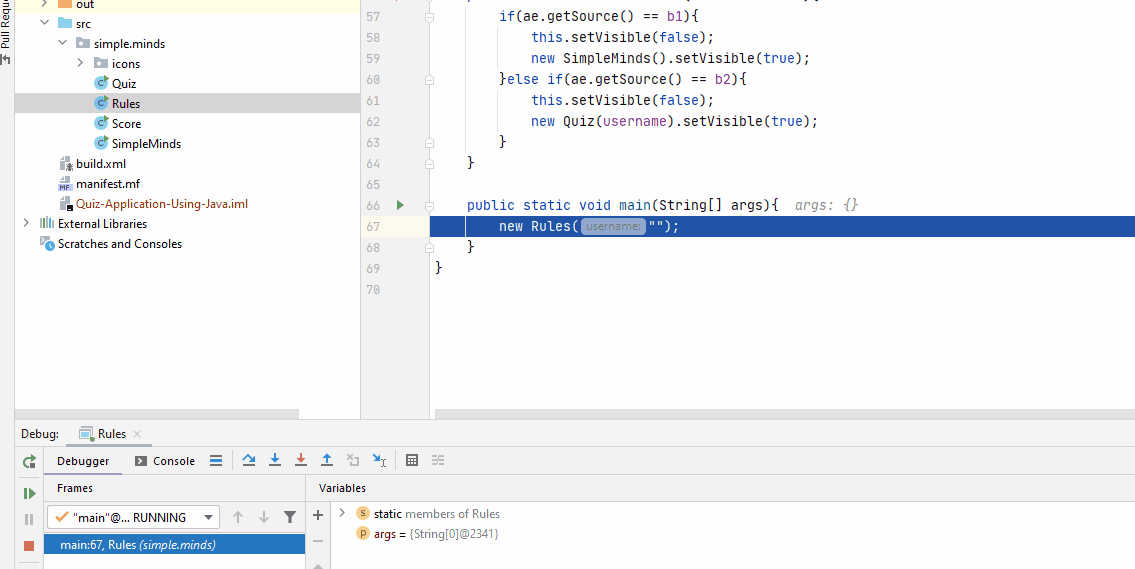Select the main:67, Rules stack frame
Viewport: 1135px width, 569px height.
pos(137,545)
